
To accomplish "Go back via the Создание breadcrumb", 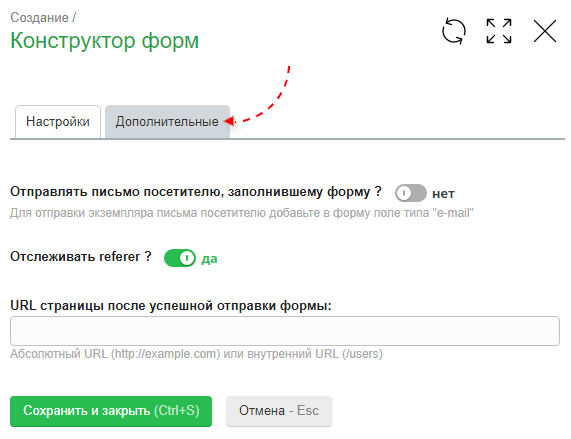I will pyautogui.click(x=39, y=17).
